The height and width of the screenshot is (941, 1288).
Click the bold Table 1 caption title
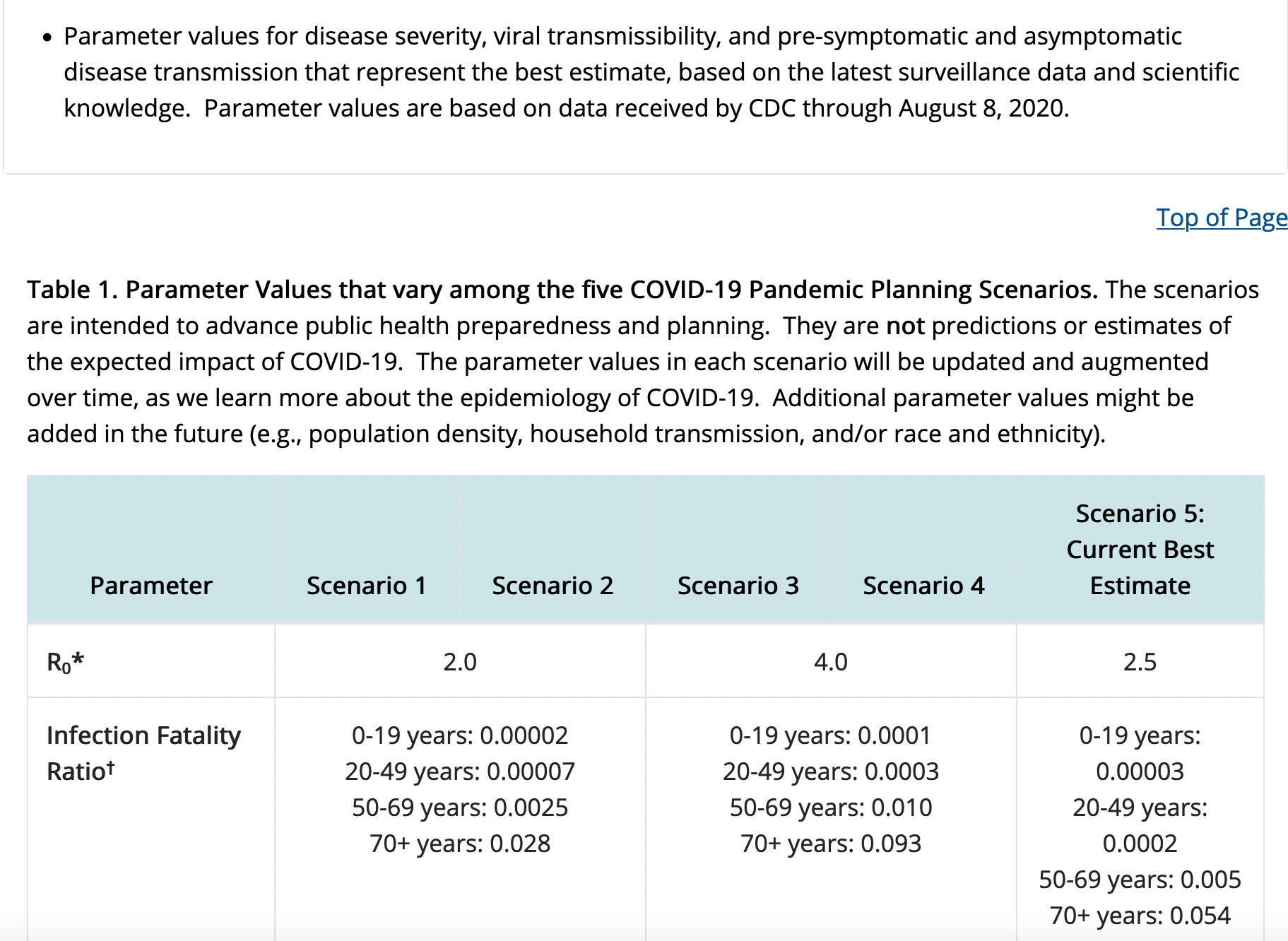pos(562,290)
